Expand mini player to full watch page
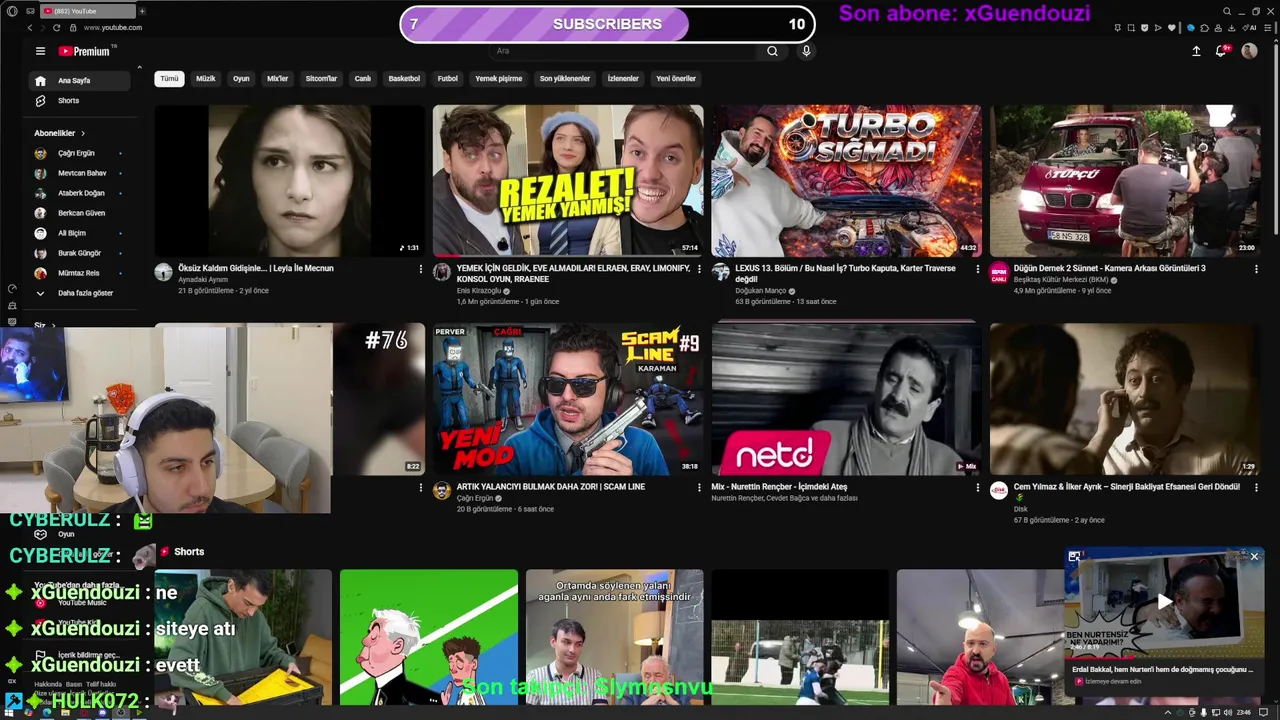The image size is (1280, 720). coord(1074,556)
